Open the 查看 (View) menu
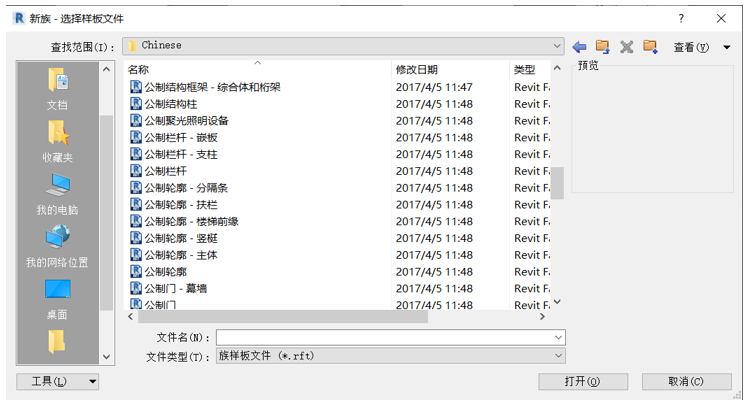Screen dimensions: 756x410 tap(696, 47)
